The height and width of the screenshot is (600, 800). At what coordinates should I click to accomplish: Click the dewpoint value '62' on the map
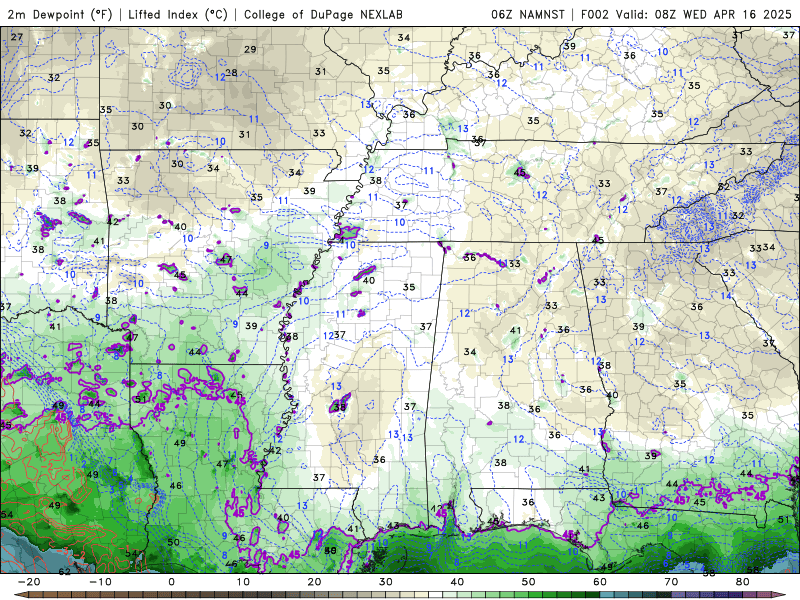click(64, 571)
